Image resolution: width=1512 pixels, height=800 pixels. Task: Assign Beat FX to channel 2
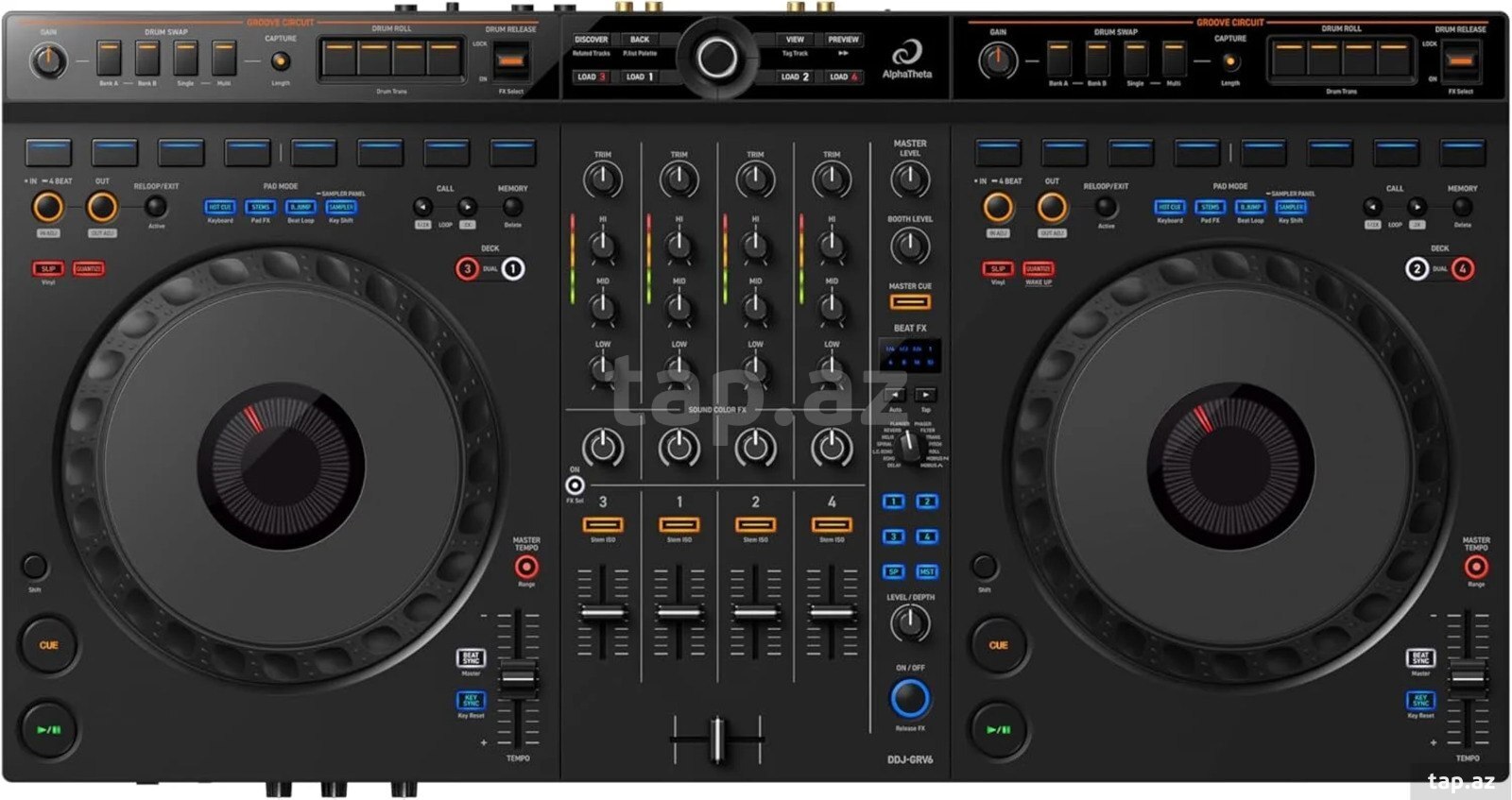927,502
